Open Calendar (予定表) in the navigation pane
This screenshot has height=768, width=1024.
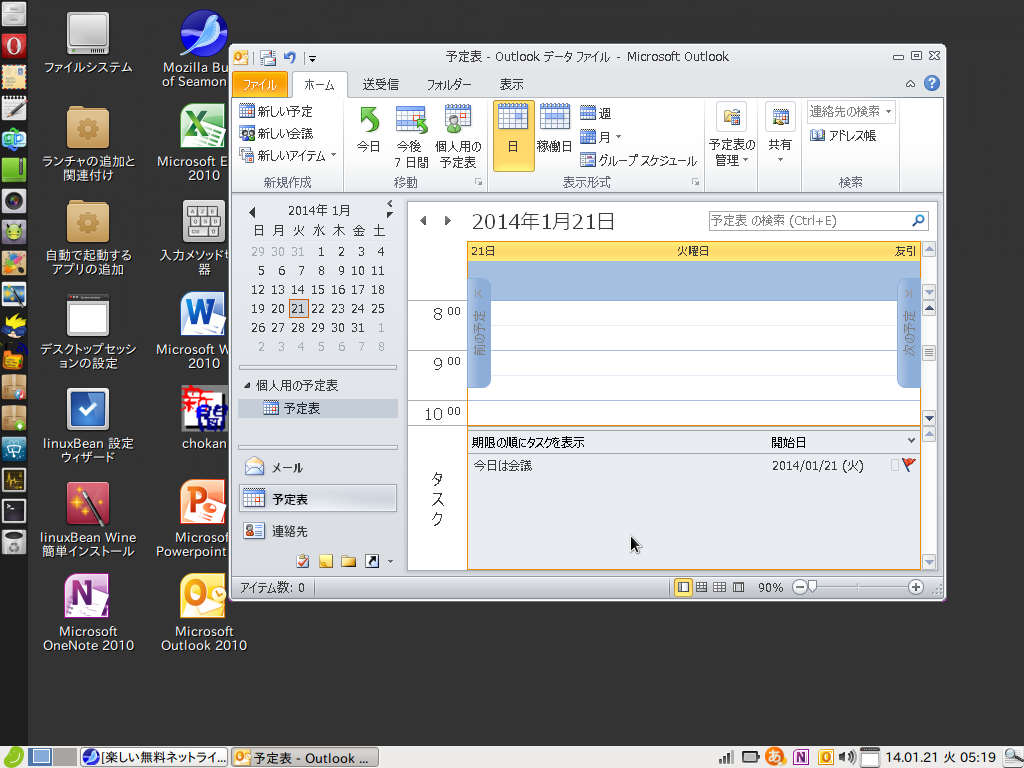click(x=318, y=499)
